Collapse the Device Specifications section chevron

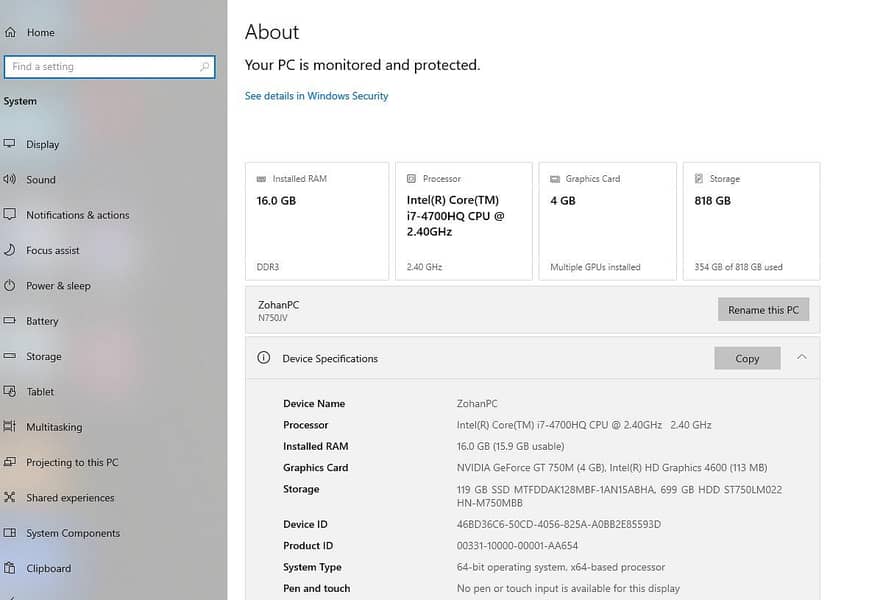[x=801, y=357]
